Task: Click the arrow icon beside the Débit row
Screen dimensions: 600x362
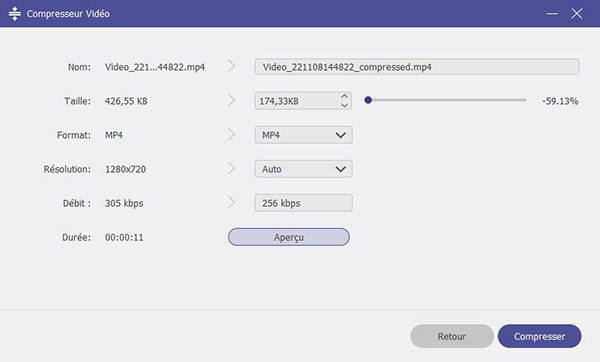Action: click(x=232, y=202)
